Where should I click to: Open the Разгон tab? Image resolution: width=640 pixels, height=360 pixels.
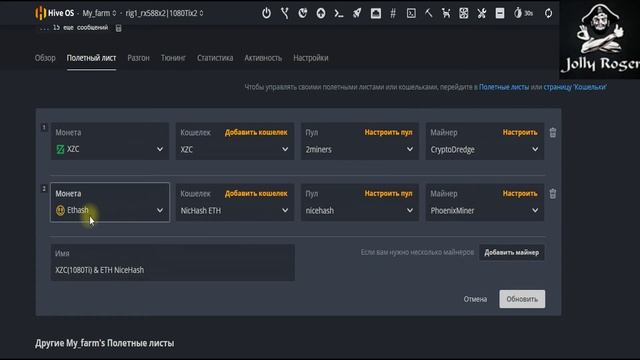[x=138, y=58]
